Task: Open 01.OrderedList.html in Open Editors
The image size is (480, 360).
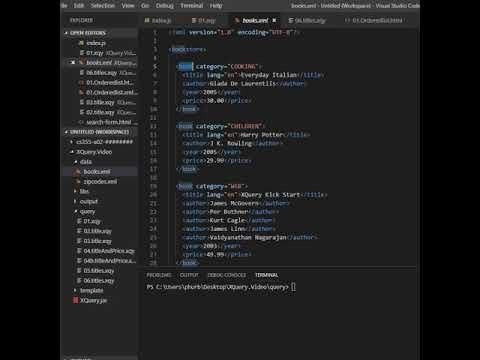Action: coord(109,82)
